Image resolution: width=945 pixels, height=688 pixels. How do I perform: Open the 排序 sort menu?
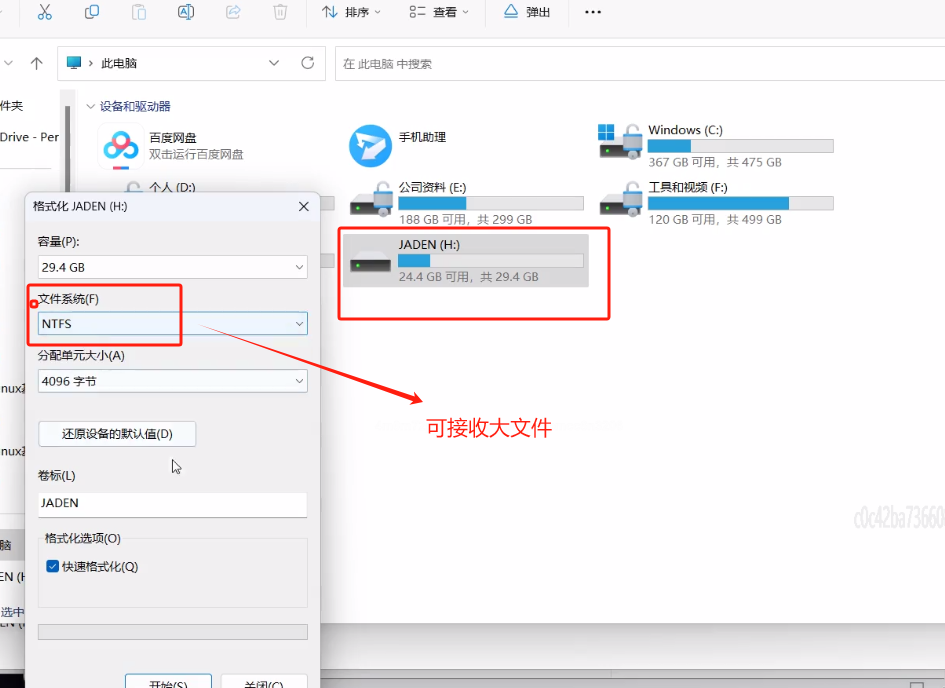click(x=351, y=12)
